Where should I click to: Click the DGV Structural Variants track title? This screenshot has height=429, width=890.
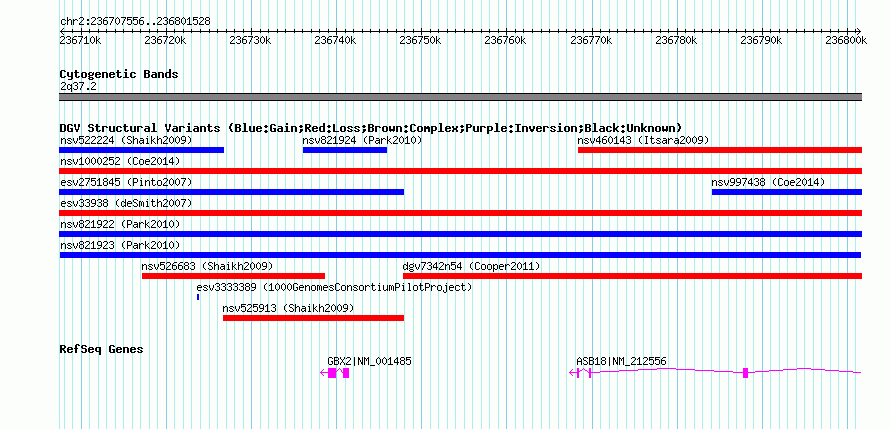[x=371, y=128]
